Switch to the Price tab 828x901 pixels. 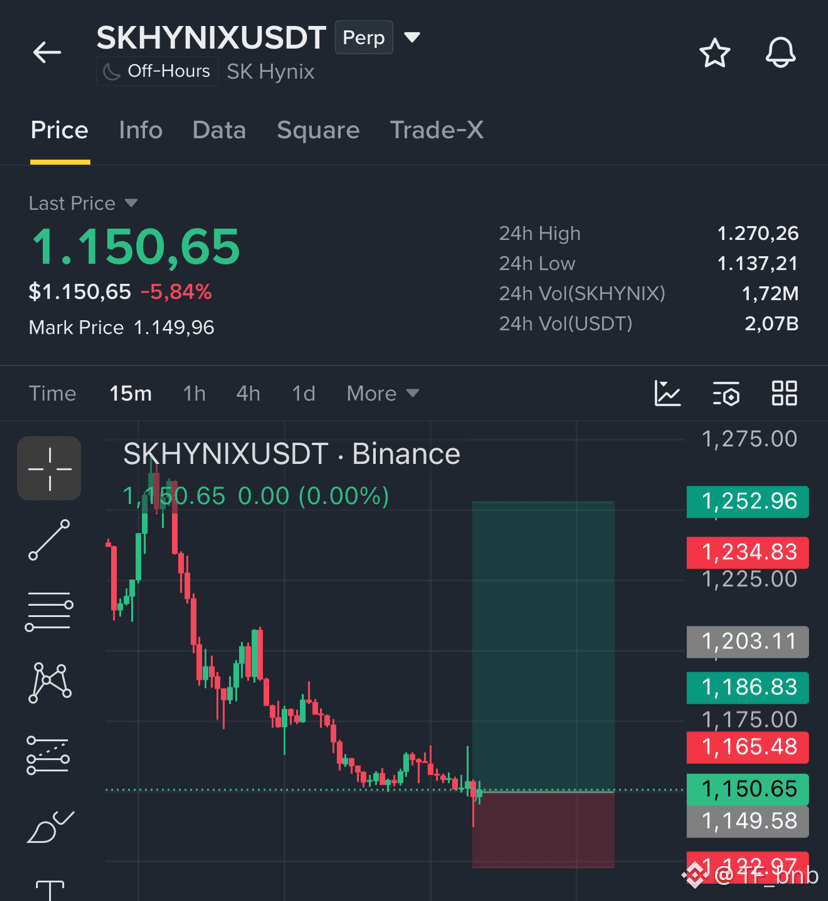click(59, 130)
